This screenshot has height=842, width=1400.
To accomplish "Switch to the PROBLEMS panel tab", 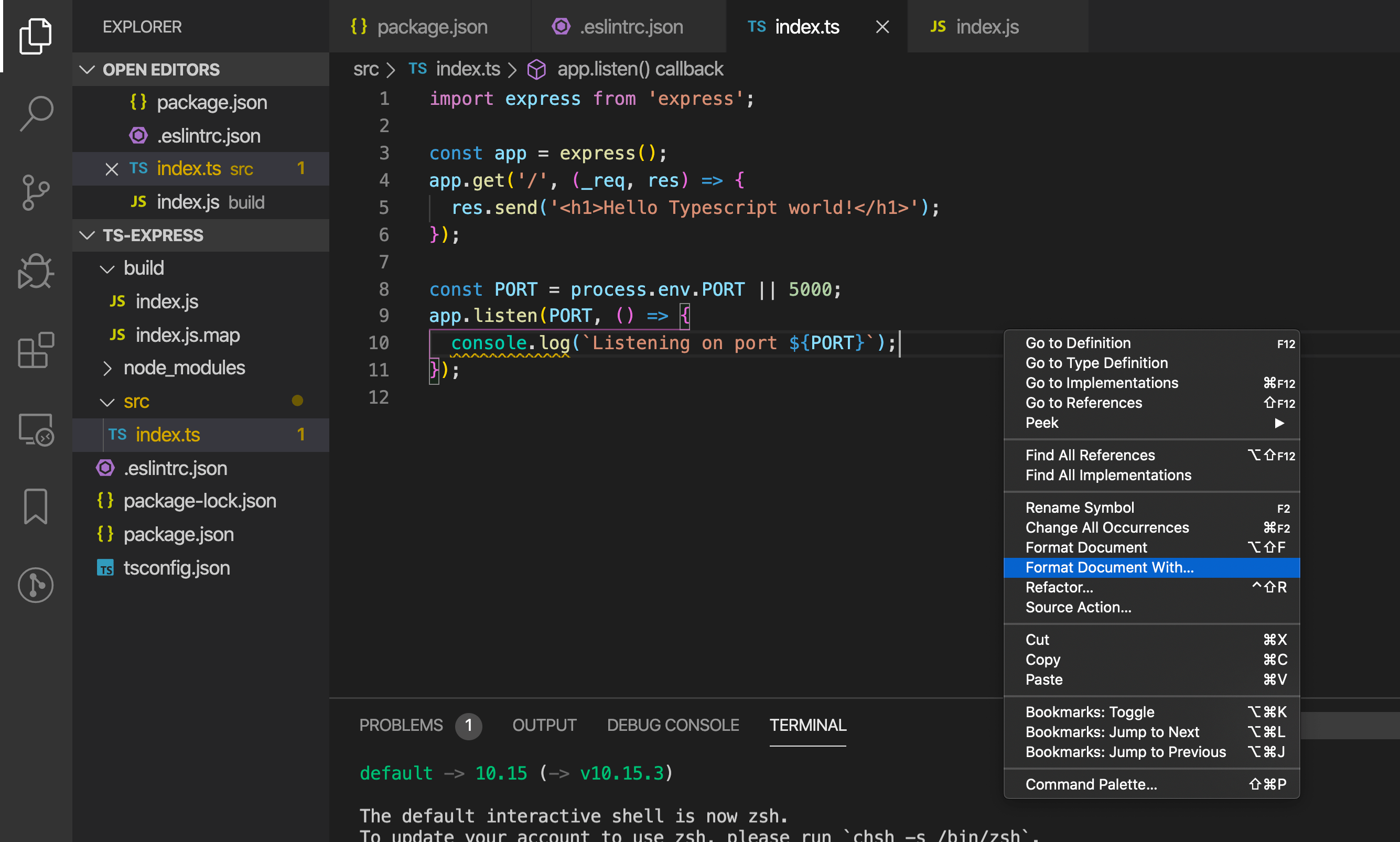I will click(x=401, y=725).
